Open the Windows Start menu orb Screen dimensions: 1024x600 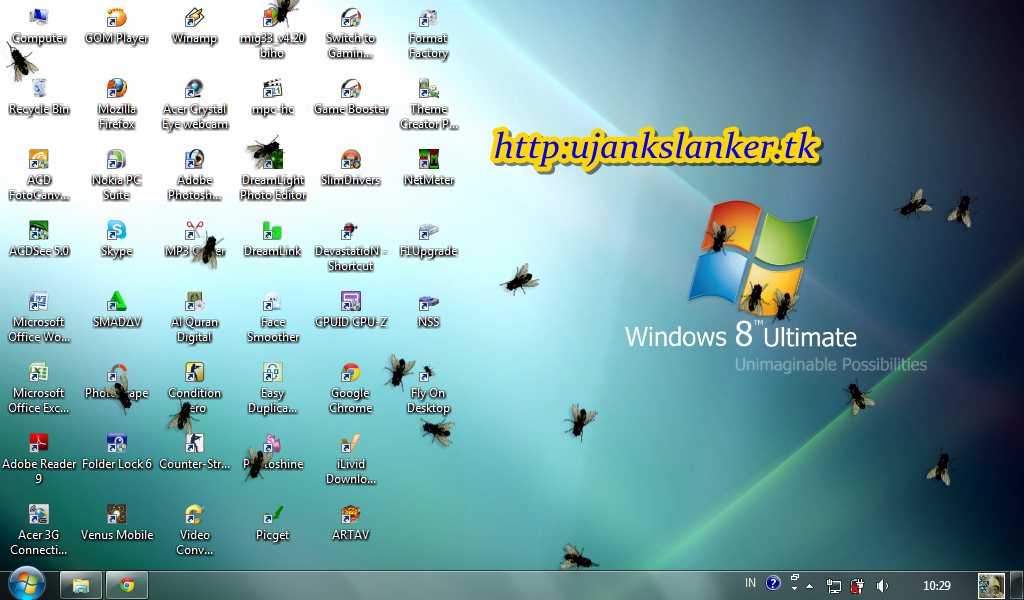27,583
